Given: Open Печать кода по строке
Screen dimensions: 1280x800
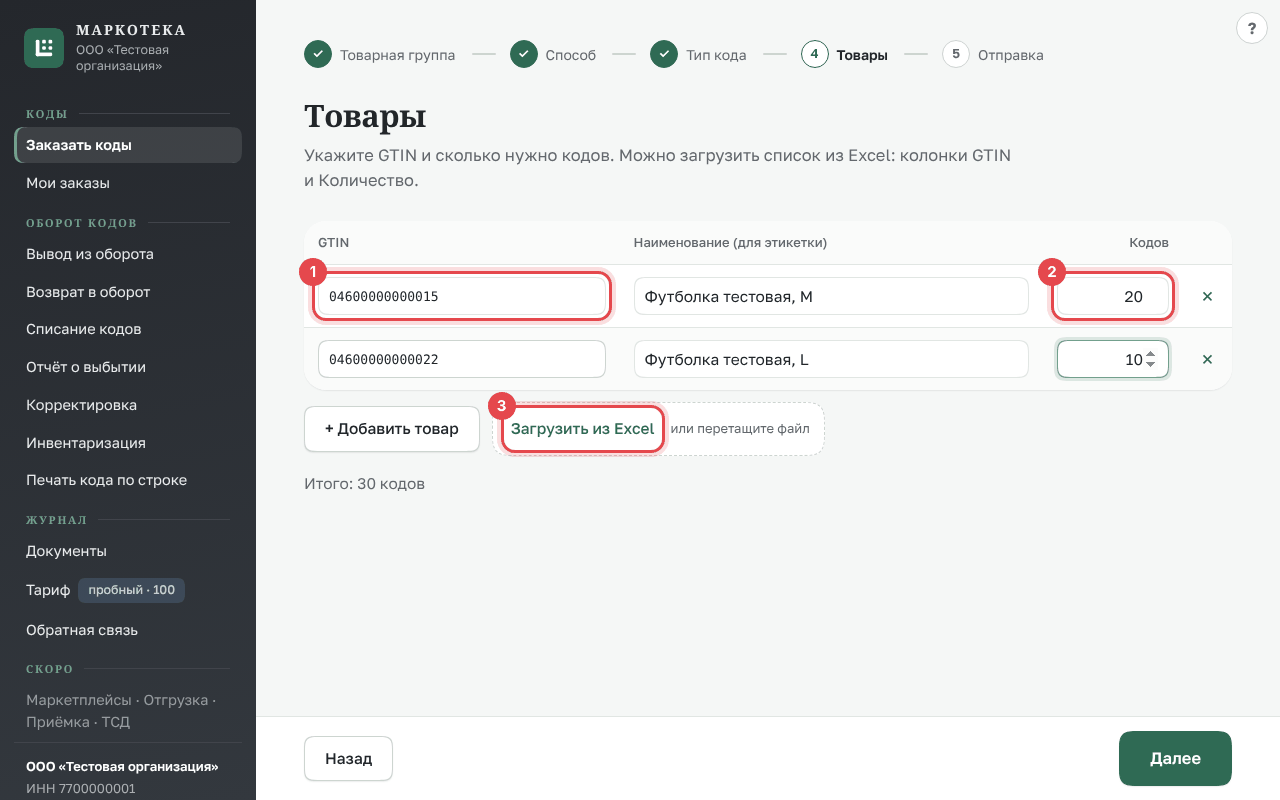Looking at the screenshot, I should [128, 480].
